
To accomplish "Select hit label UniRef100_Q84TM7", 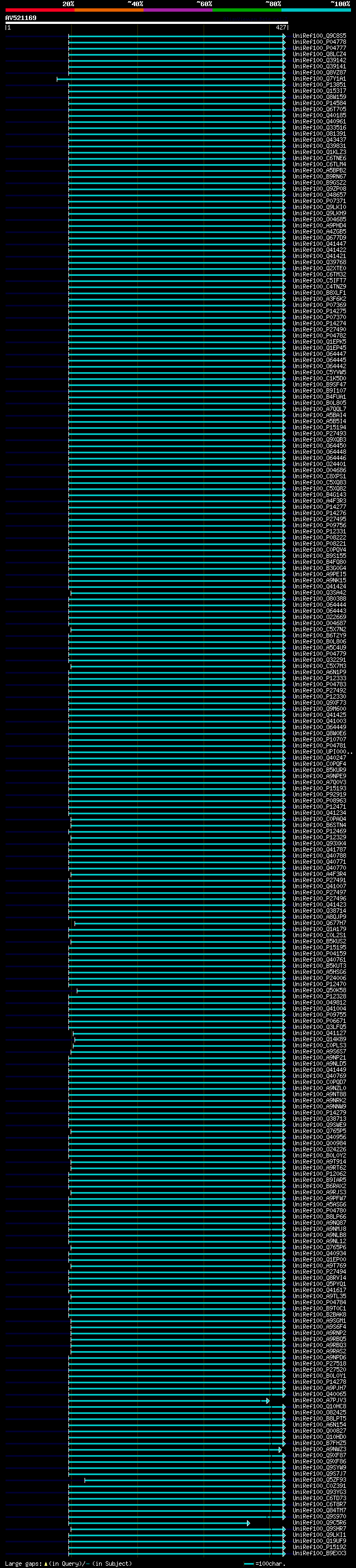I will pyautogui.click(x=319, y=1510).
